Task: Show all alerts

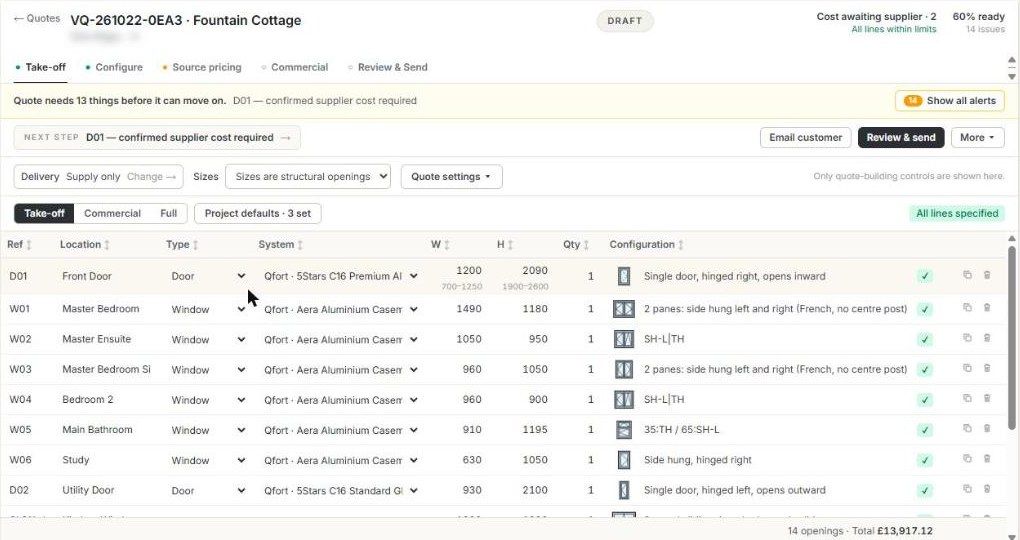Action: click(x=950, y=101)
